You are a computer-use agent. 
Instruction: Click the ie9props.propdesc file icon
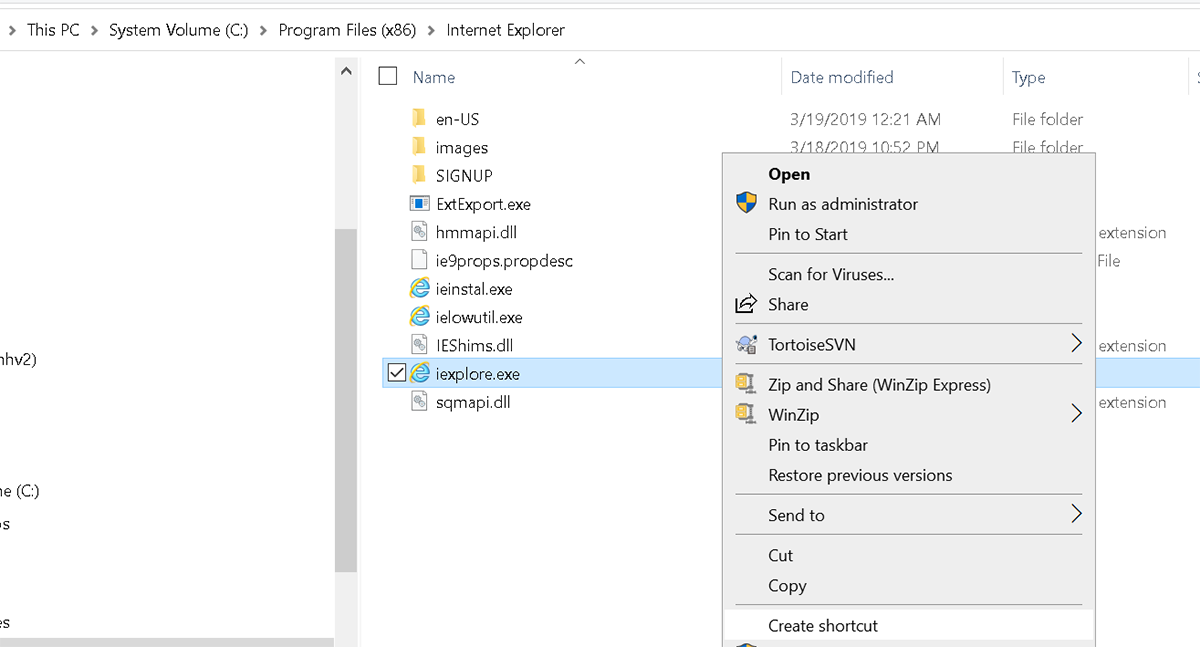(x=420, y=260)
